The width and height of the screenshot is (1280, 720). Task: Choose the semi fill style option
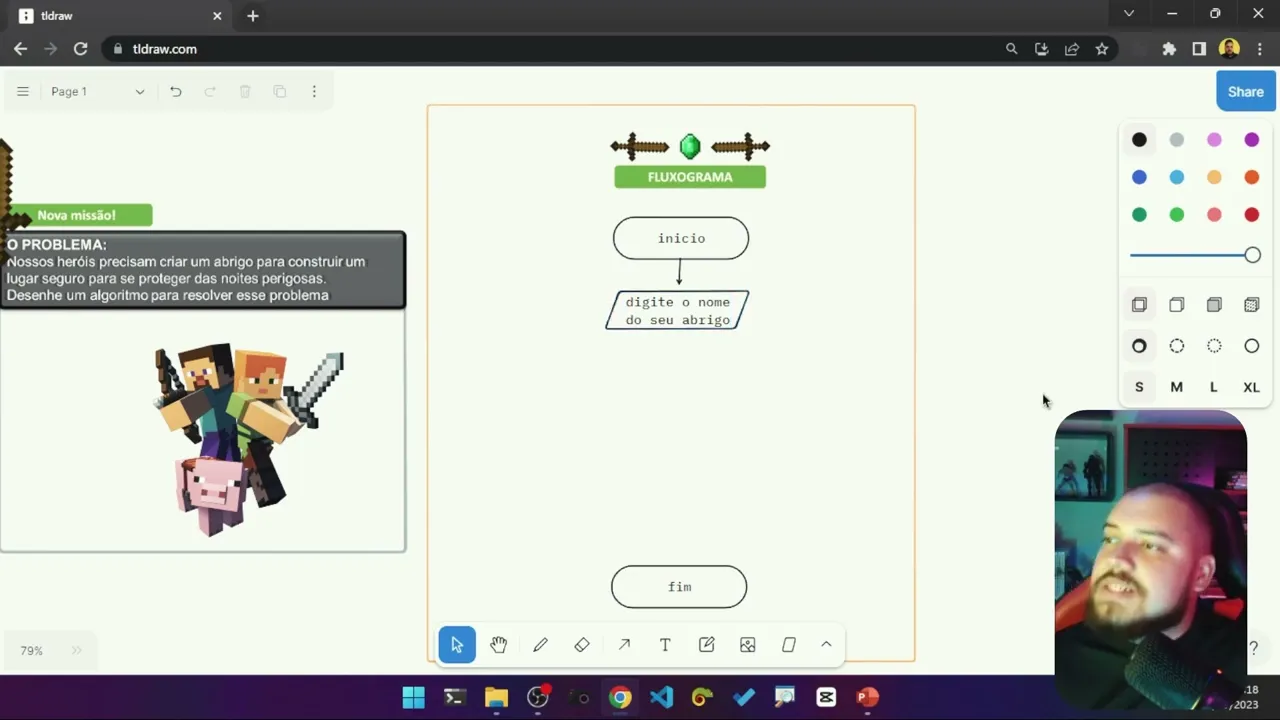click(x=1177, y=305)
